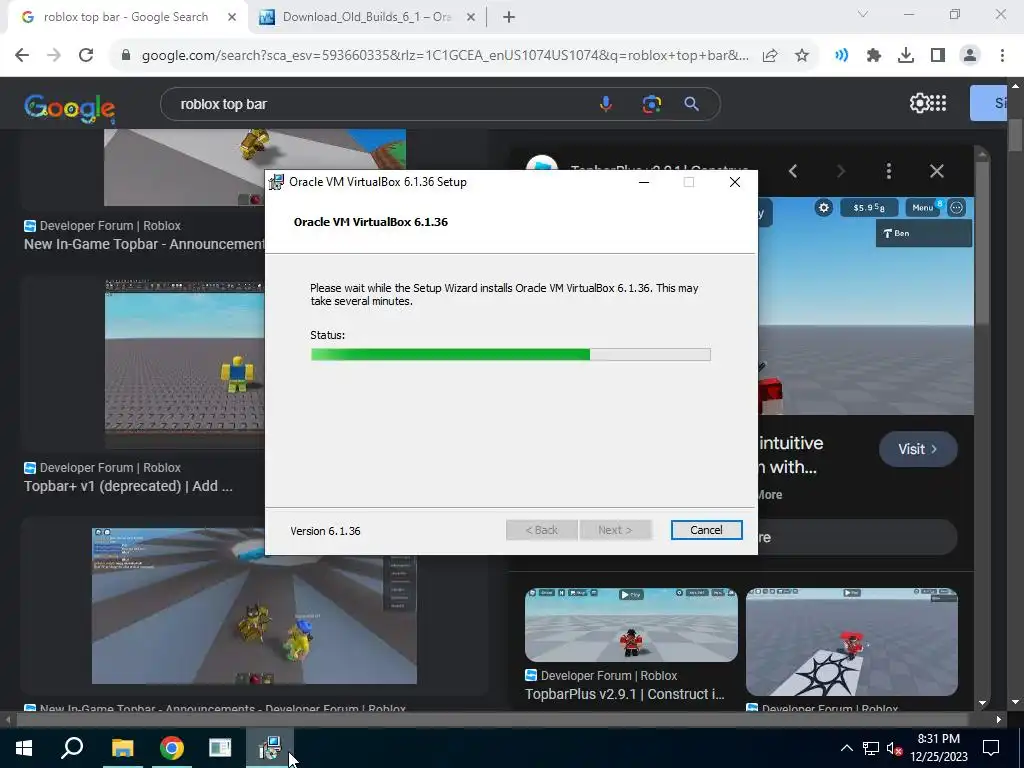The height and width of the screenshot is (768, 1024).
Task: Open File Explorer from taskbar
Action: click(x=122, y=748)
